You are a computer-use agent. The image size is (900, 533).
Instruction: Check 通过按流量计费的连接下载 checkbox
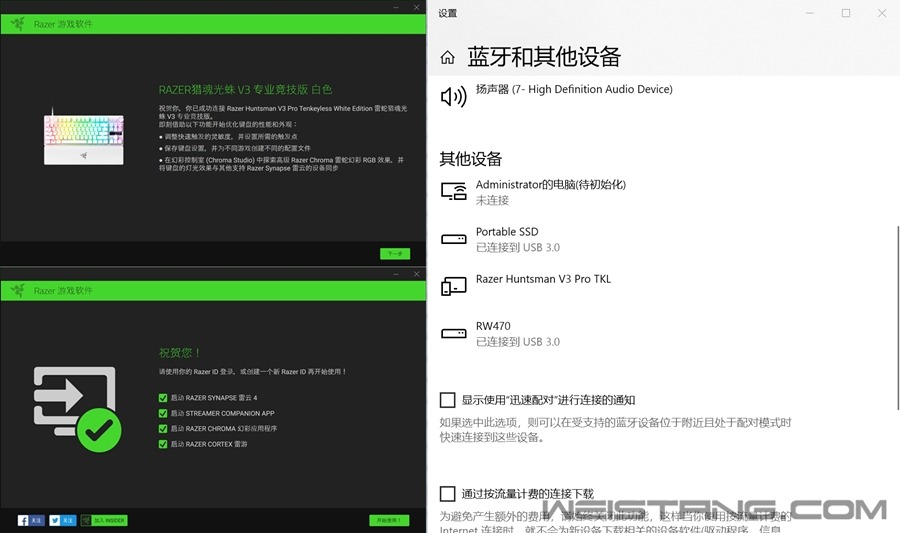[x=448, y=493]
